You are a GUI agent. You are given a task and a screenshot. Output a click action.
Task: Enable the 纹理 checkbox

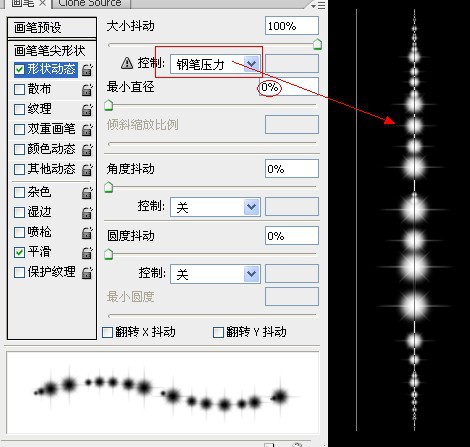pyautogui.click(x=19, y=109)
